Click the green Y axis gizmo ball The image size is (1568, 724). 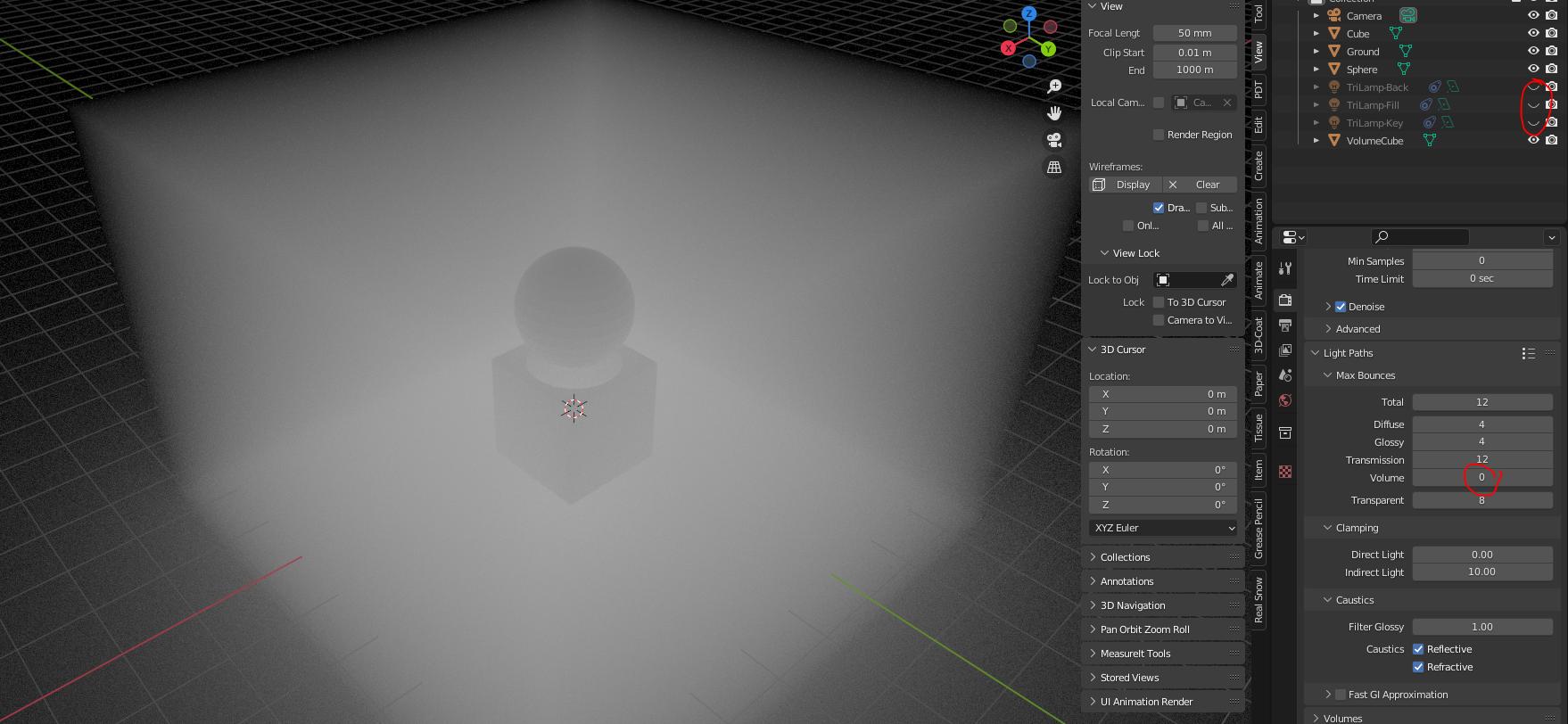coord(1048,49)
